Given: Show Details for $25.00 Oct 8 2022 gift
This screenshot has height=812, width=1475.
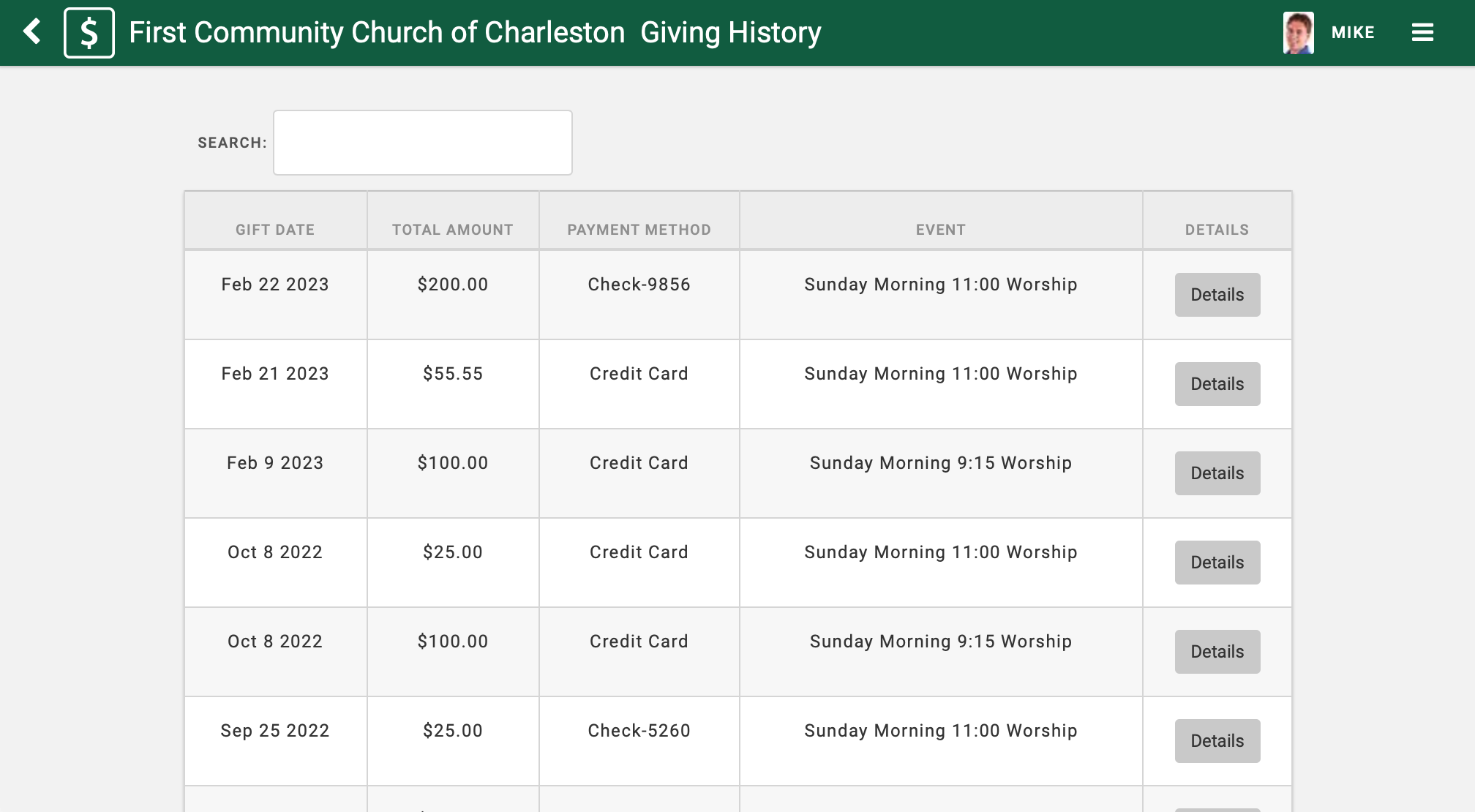Looking at the screenshot, I should [x=1217, y=563].
